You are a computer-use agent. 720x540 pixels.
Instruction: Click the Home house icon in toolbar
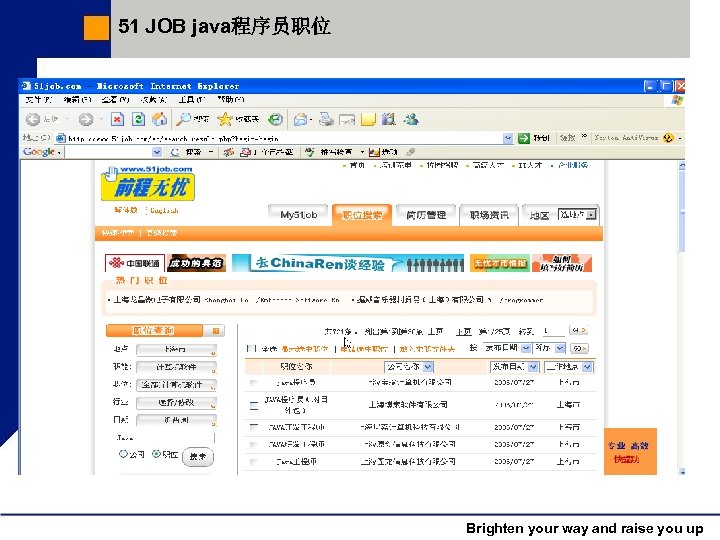point(159,119)
